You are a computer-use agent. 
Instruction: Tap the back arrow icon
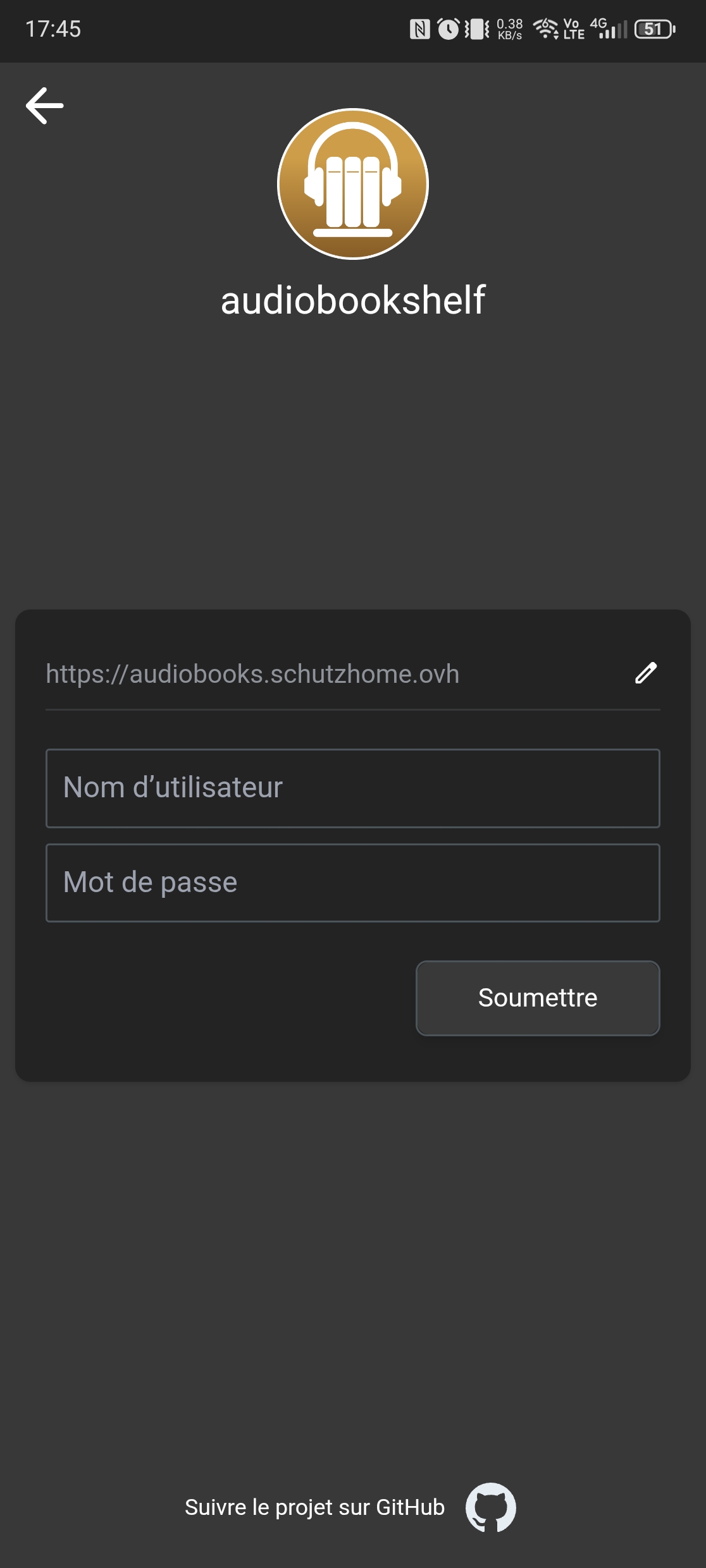pos(44,106)
